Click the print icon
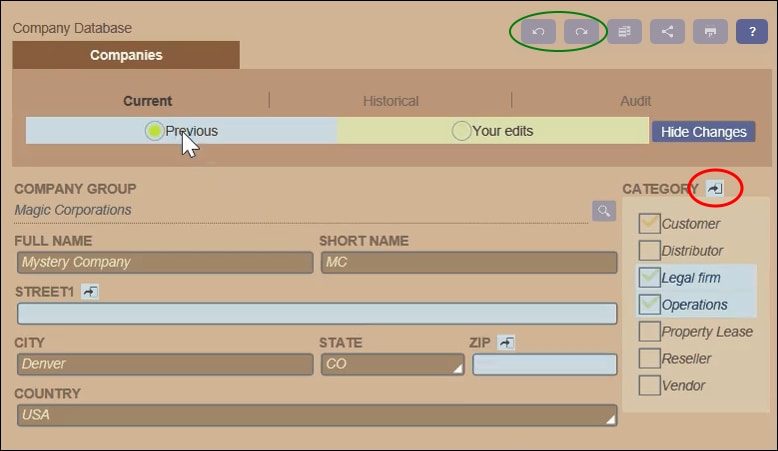 coord(710,32)
